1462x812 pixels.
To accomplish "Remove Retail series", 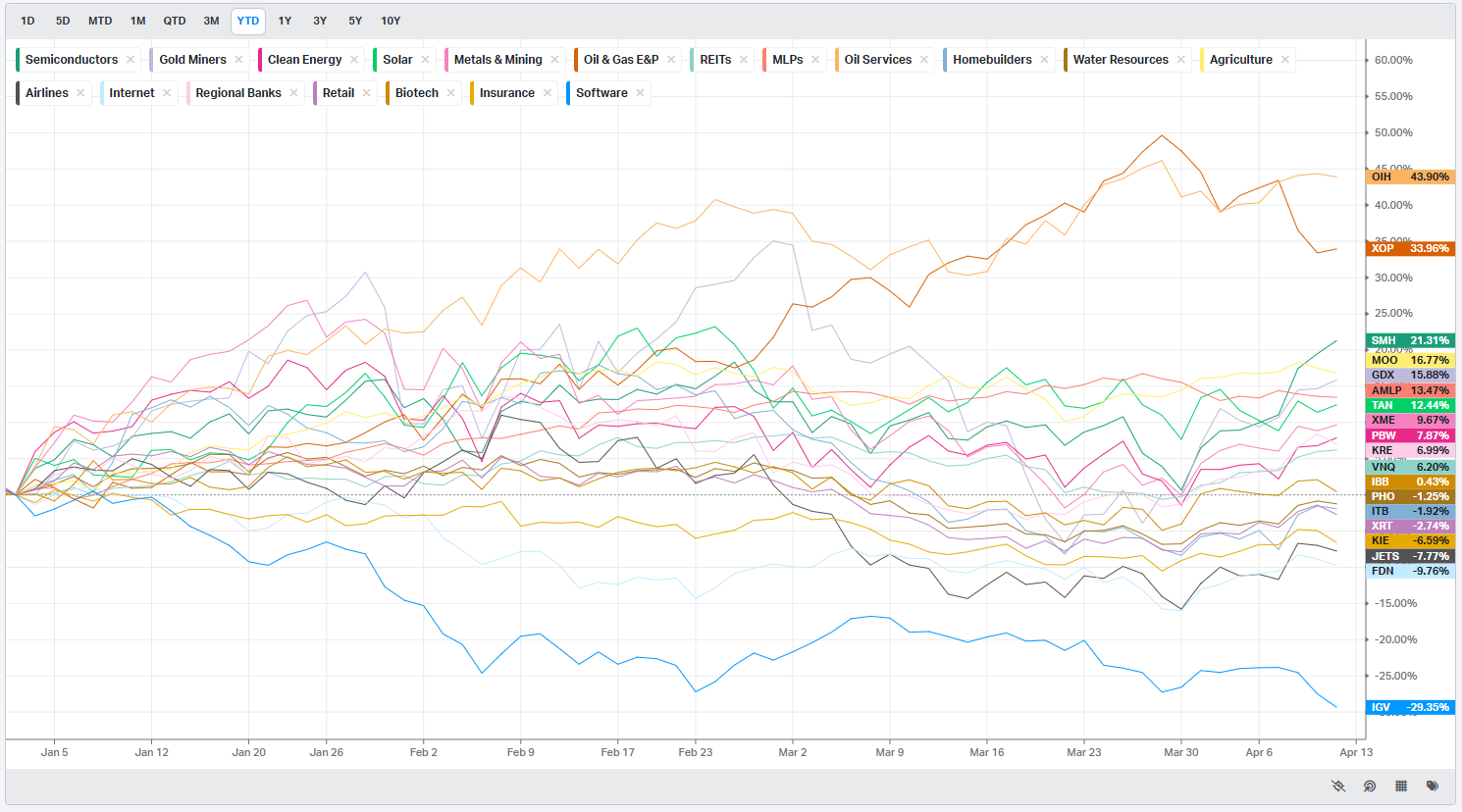I will (x=366, y=93).
